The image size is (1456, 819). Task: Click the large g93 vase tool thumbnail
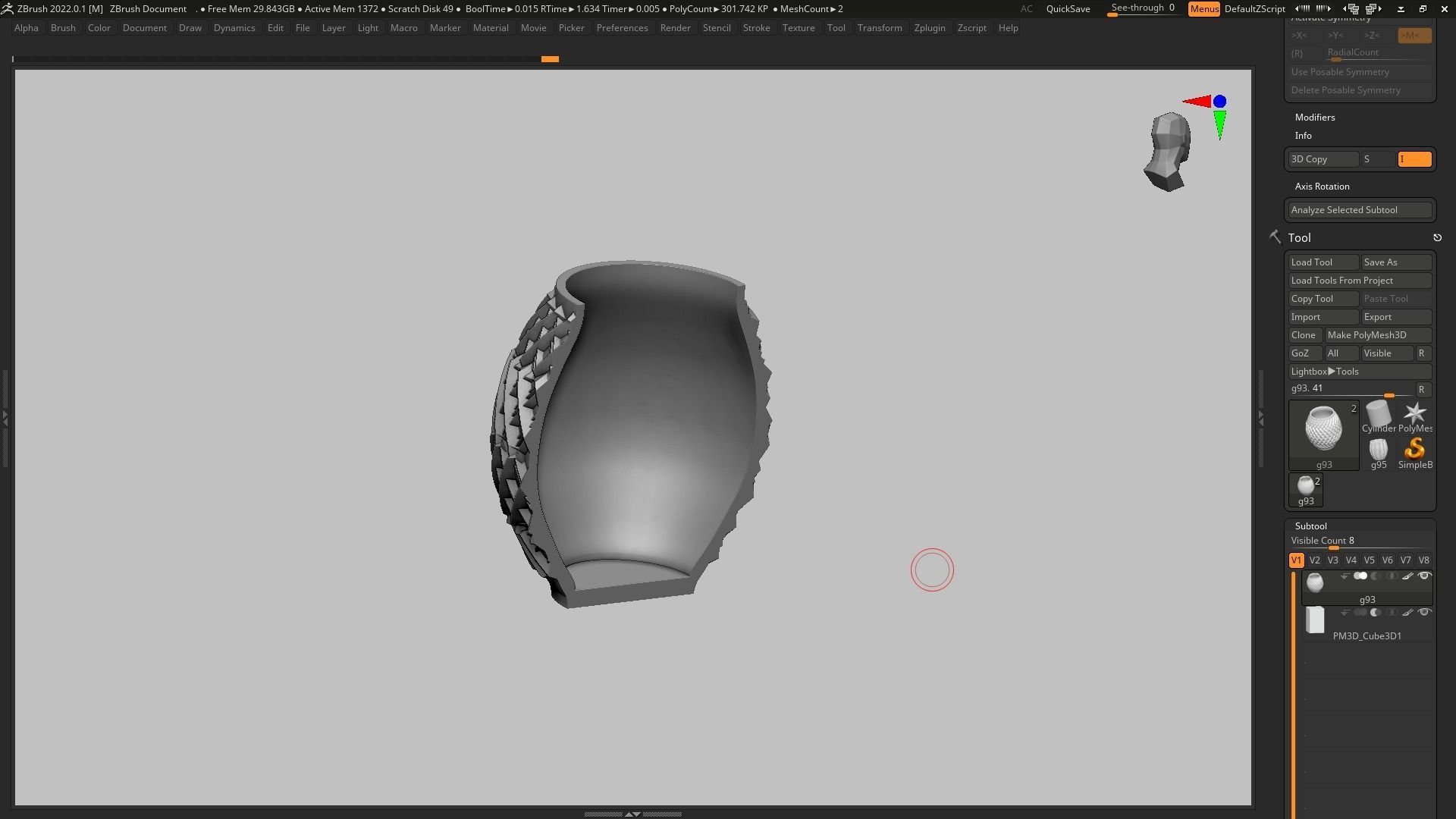click(1323, 435)
